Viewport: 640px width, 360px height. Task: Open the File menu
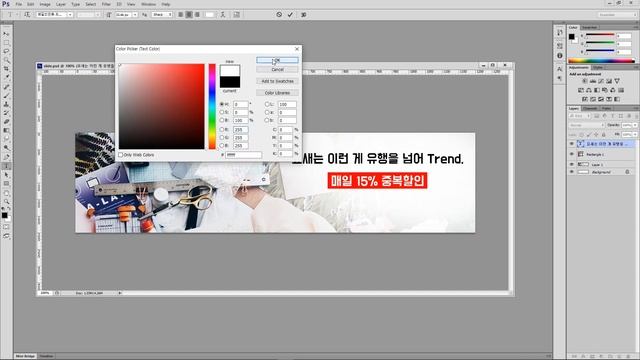click(x=19, y=4)
